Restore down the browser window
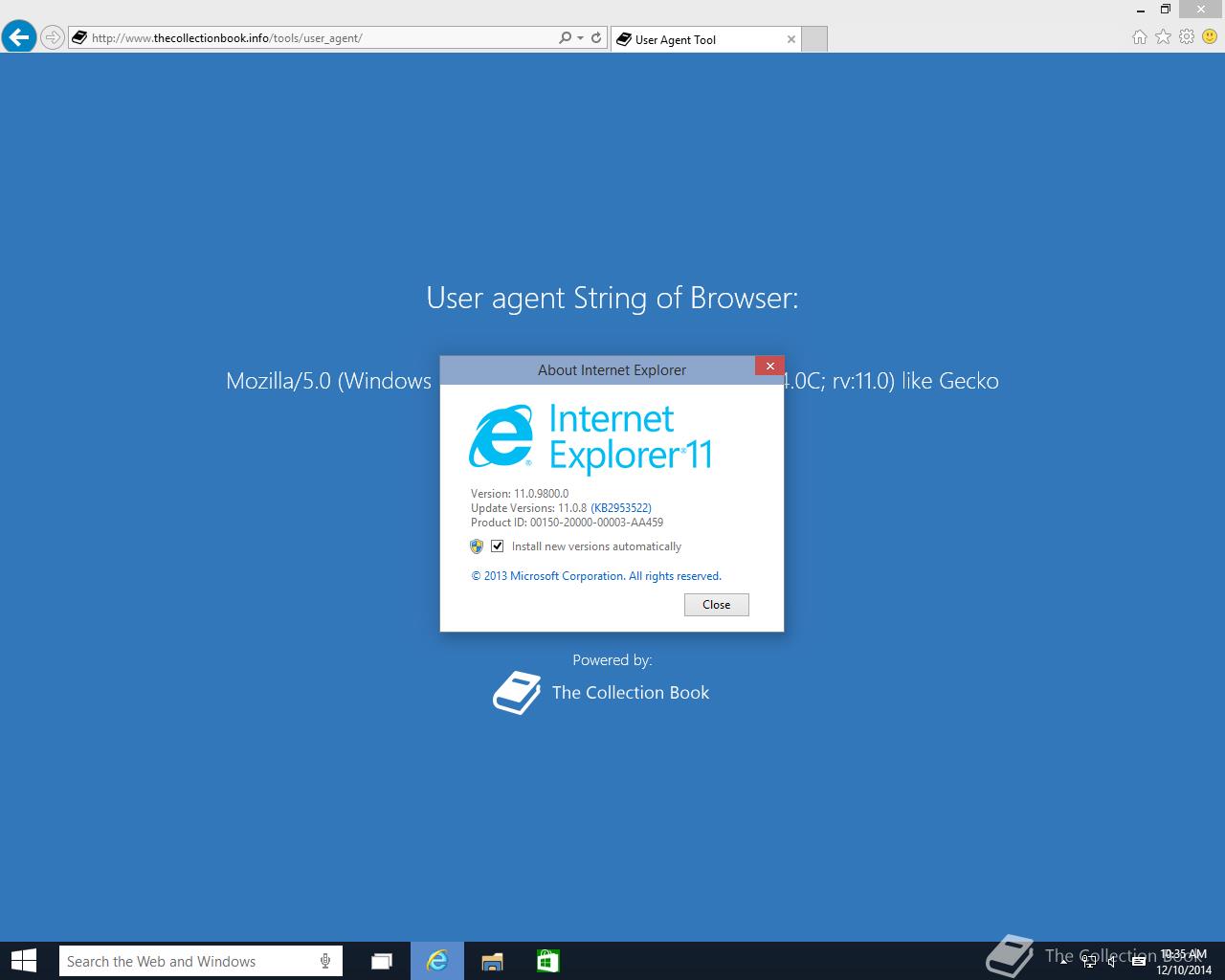This screenshot has height=980, width=1225. click(1166, 9)
